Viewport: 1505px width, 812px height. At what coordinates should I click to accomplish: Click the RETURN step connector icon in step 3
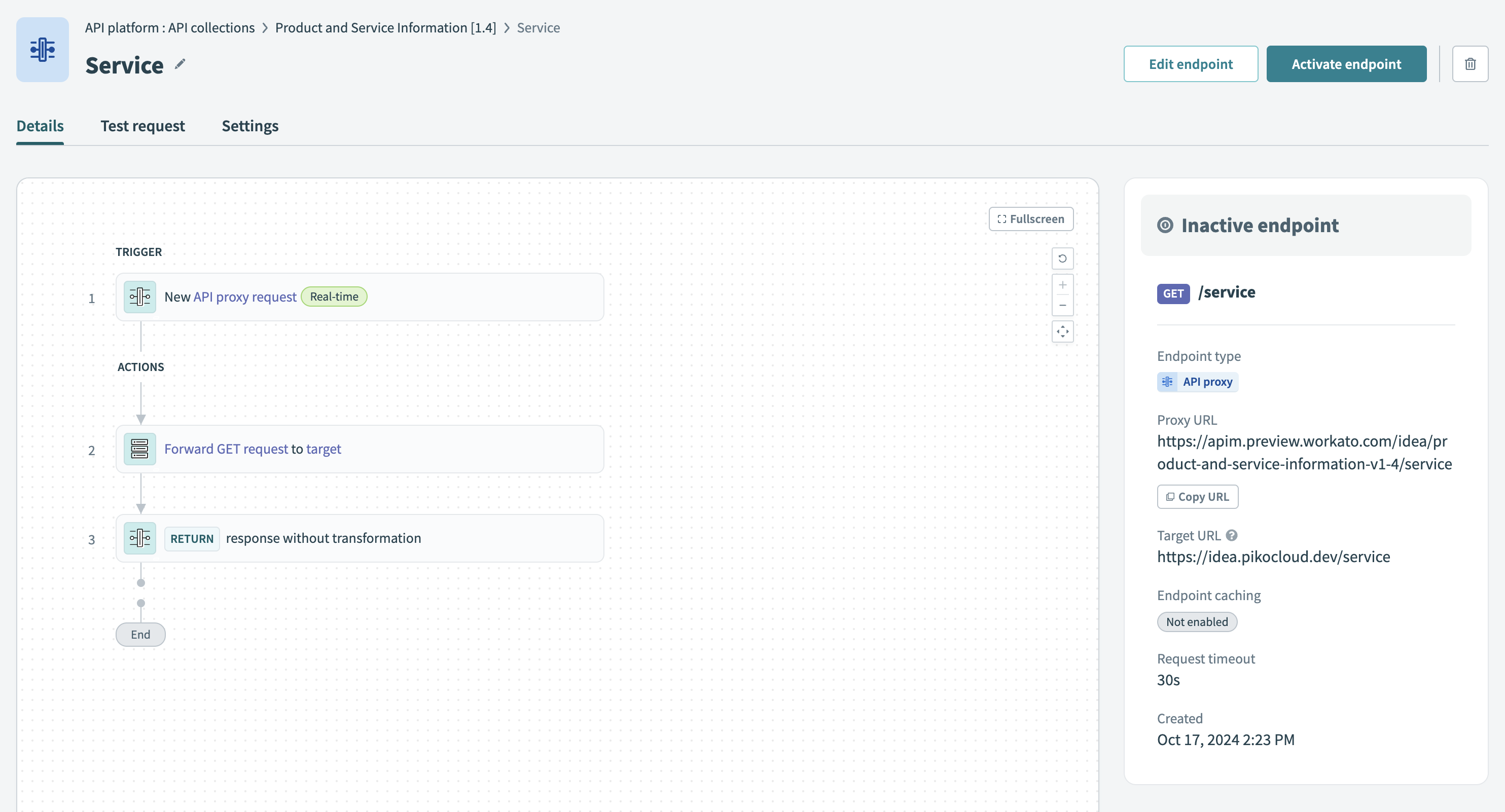click(x=139, y=538)
